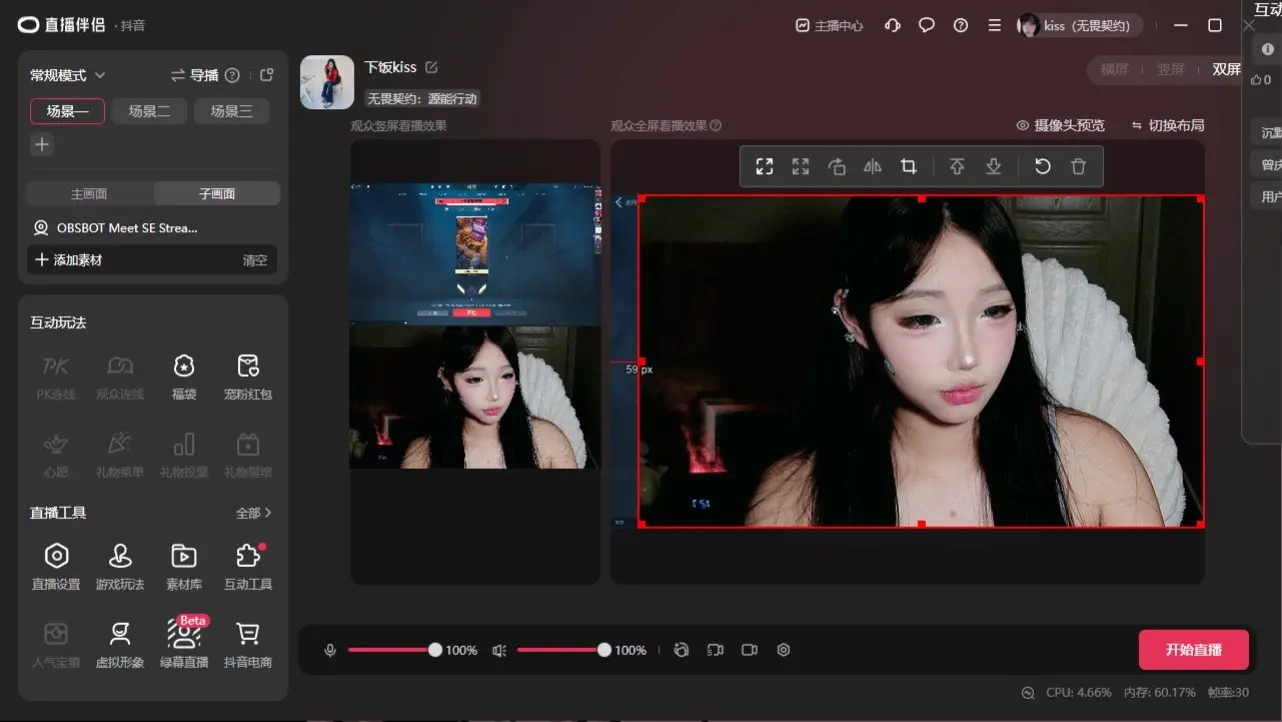Screen dimensions: 1282x722
Task: Select the 子画面 tab
Action: [216, 193]
